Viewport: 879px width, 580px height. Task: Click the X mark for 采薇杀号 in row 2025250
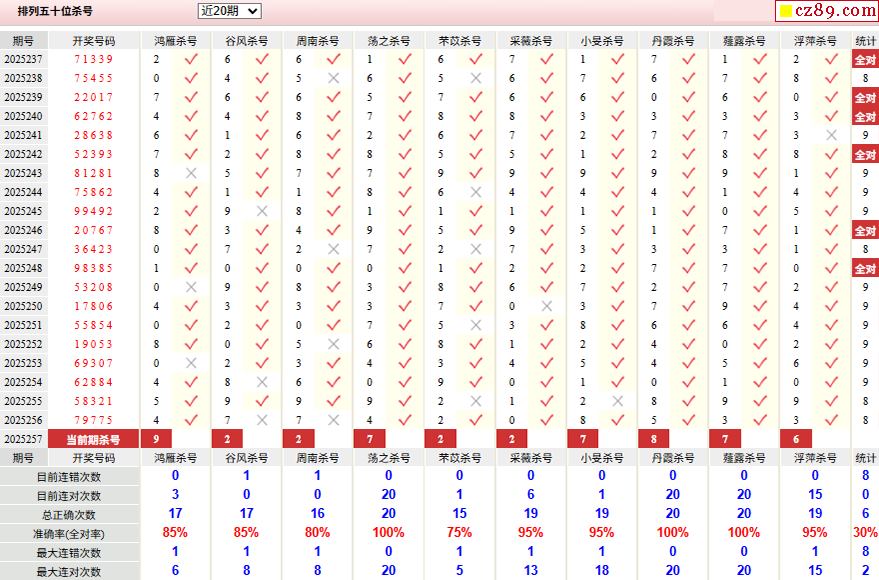[x=547, y=306]
